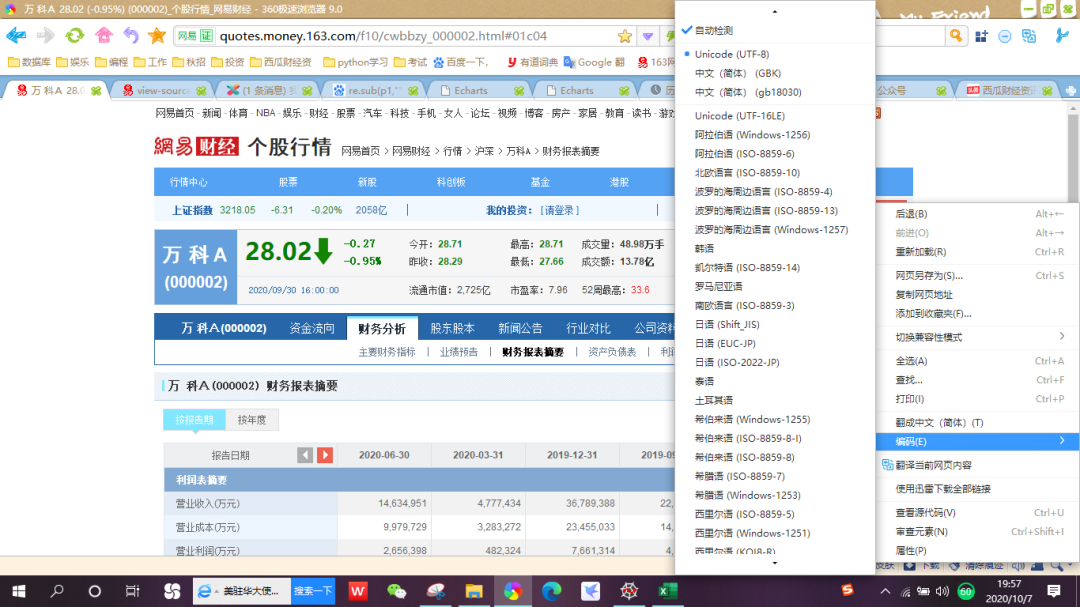1080x607 pixels.
Task: Open the pink home page icon
Action: point(103,35)
